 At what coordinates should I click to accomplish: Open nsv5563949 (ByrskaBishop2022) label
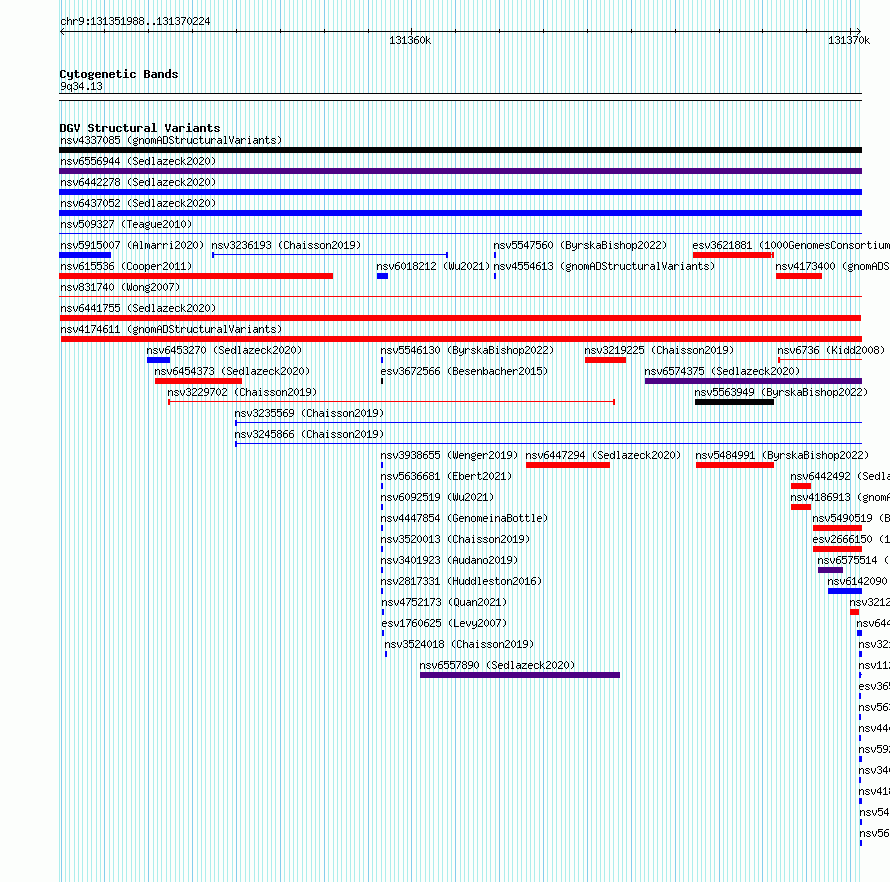click(781, 392)
